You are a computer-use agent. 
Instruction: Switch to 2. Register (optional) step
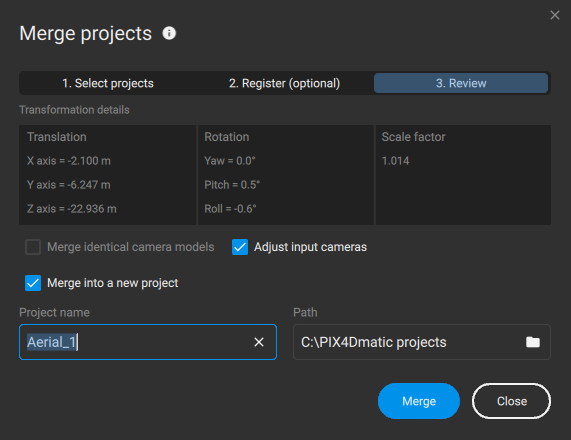(x=284, y=83)
